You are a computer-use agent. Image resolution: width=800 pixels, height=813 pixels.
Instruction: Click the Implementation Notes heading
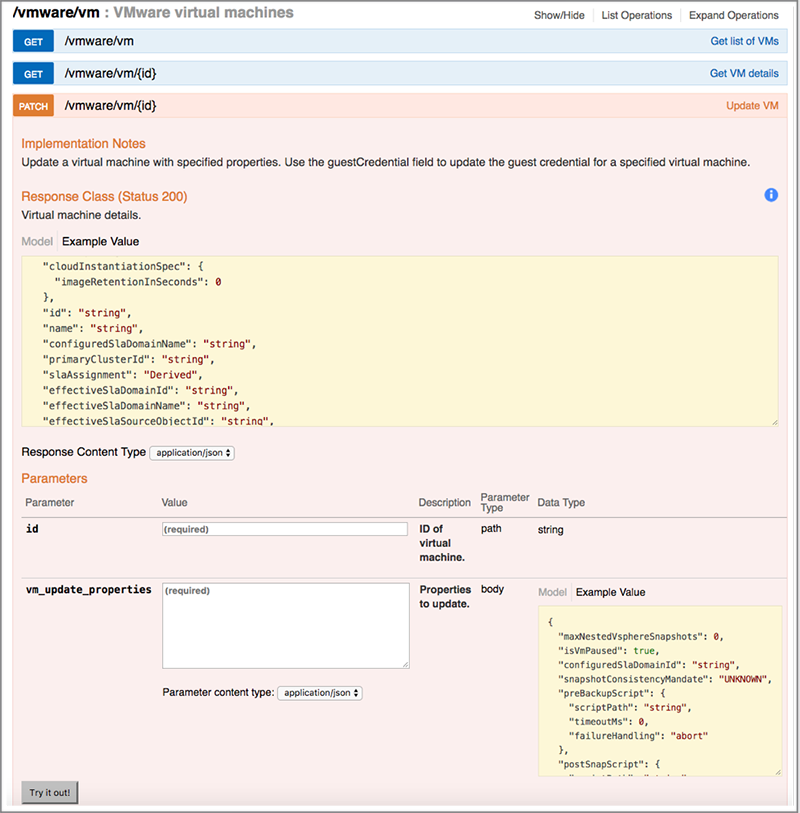pos(83,144)
